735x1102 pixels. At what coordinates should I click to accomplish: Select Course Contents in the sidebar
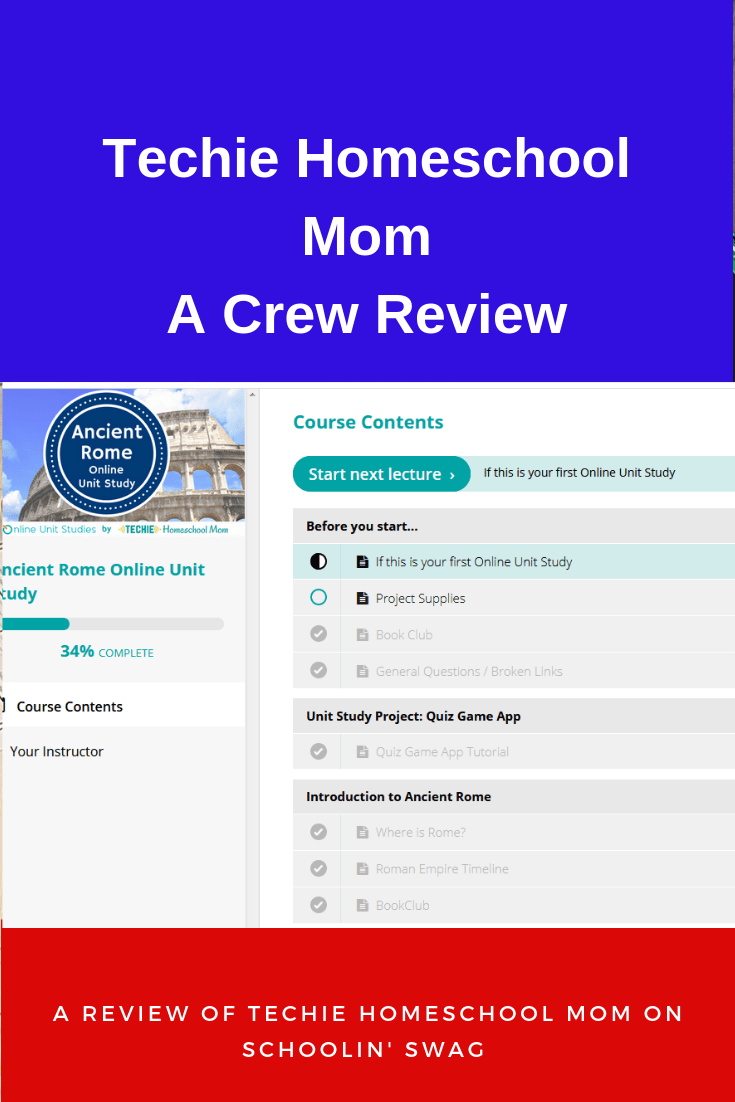[70, 706]
